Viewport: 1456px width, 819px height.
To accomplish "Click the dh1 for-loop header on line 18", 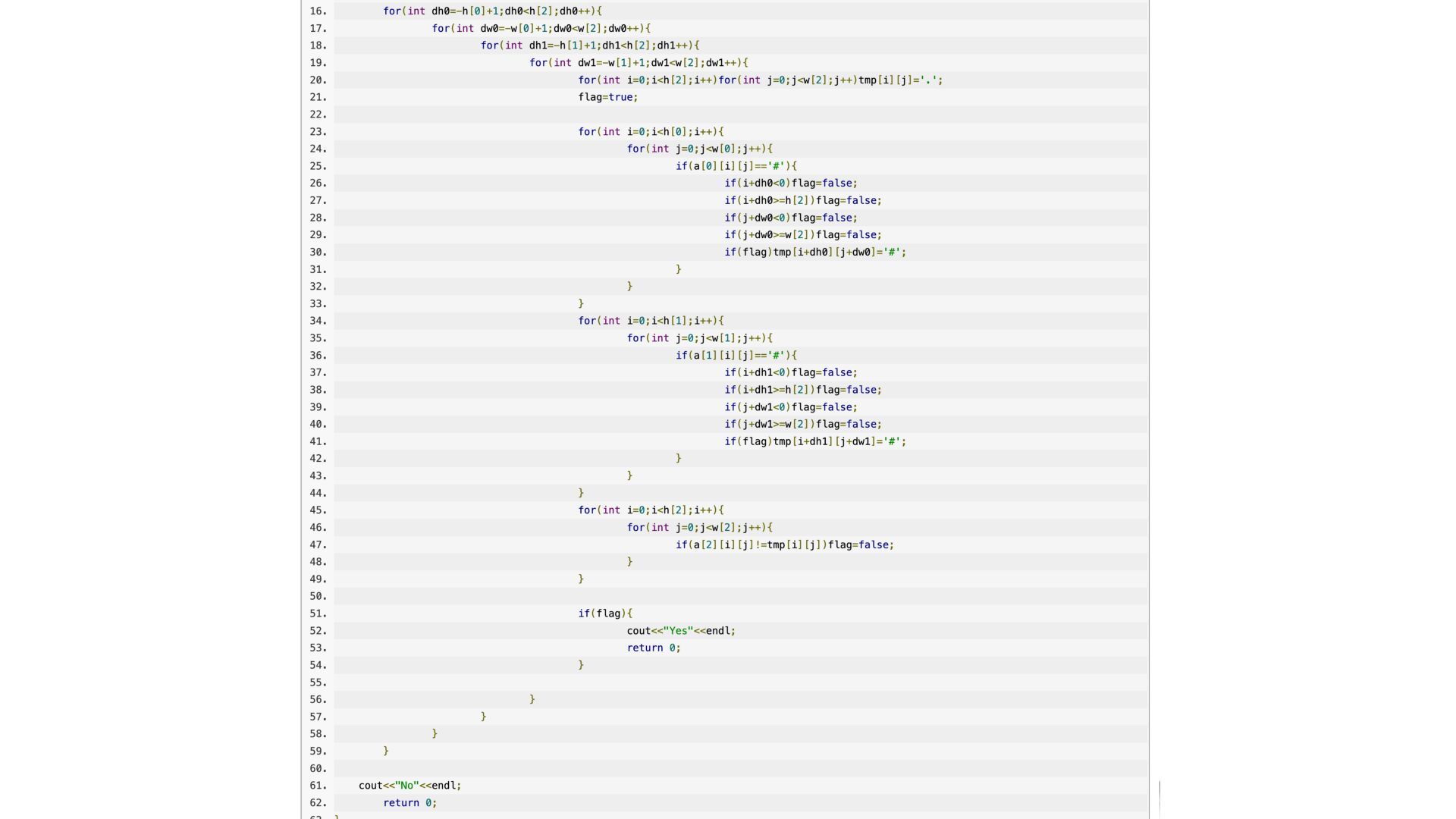I will (x=589, y=45).
